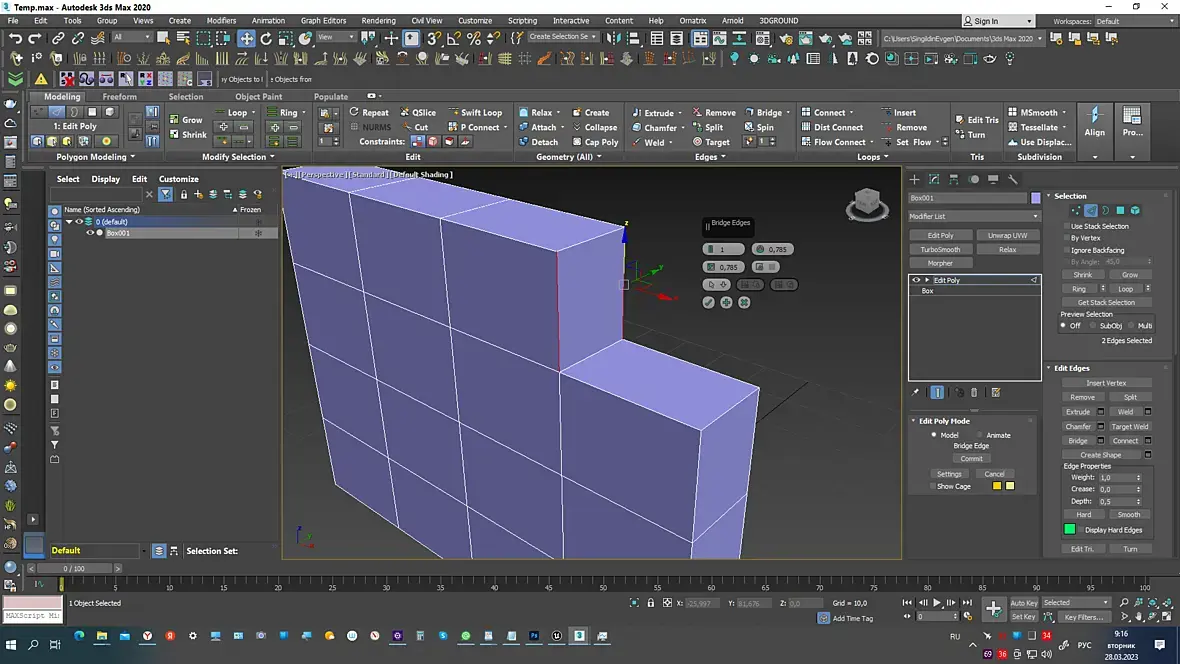Screen dimensions: 1180x664
Task: Toggle Edit Poly modifier eye visibility
Action: pyautogui.click(x=916, y=280)
